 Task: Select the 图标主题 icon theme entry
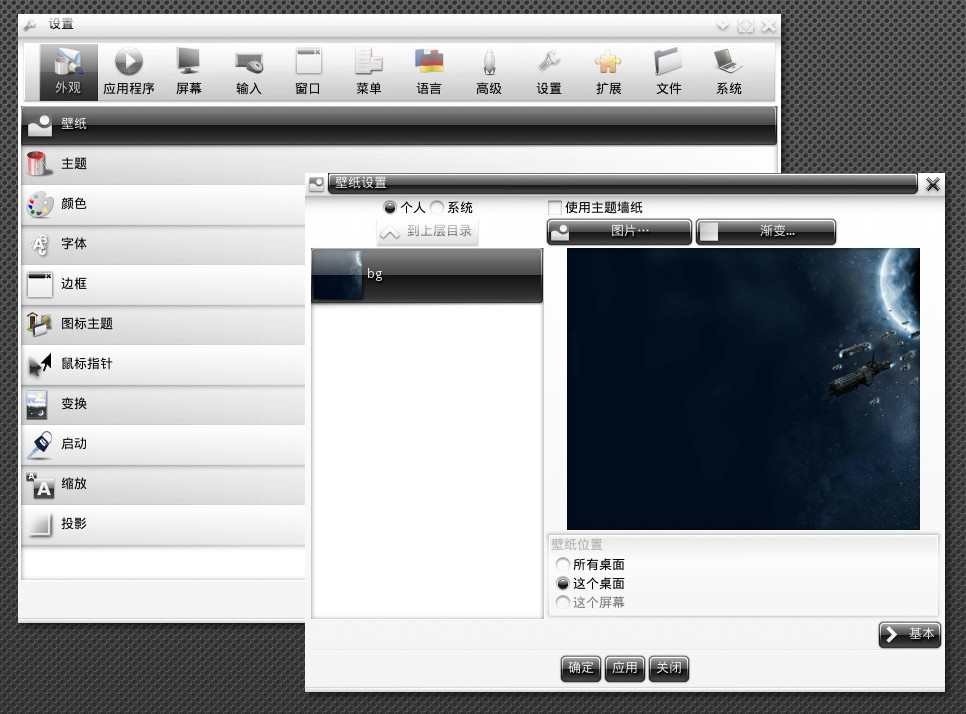[x=163, y=324]
